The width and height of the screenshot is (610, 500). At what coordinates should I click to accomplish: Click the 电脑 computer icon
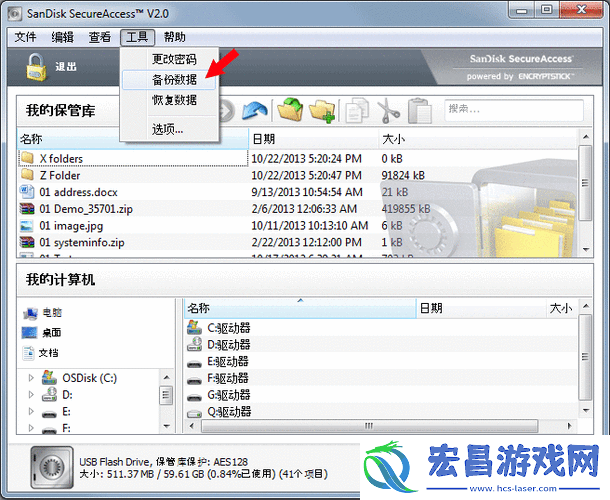(x=30, y=313)
